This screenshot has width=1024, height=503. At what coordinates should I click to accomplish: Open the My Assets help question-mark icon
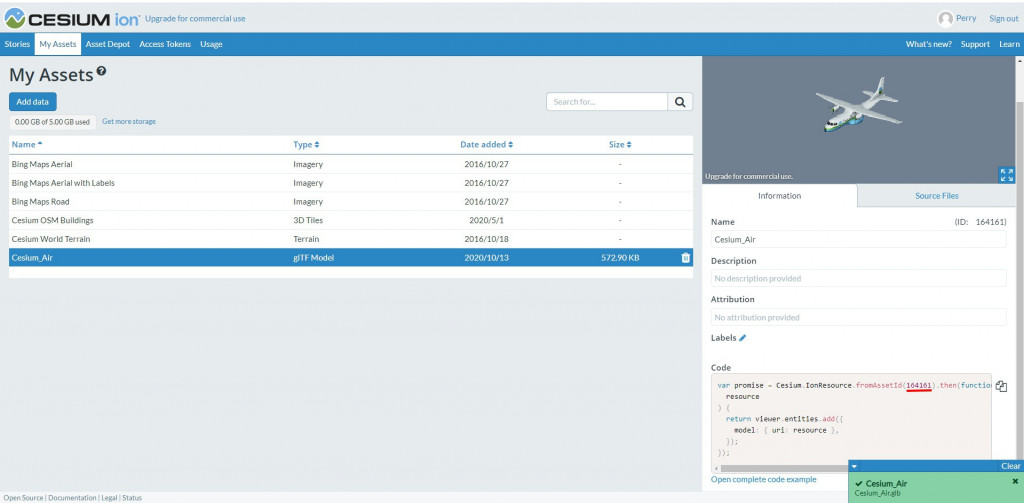tap(101, 71)
